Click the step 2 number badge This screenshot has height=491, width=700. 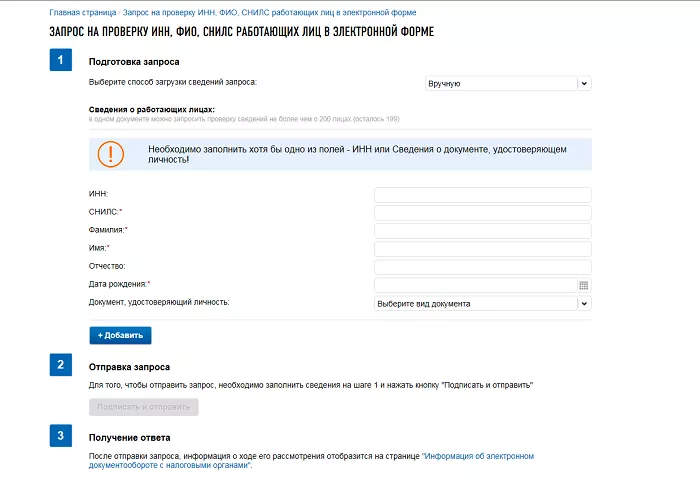(61, 365)
